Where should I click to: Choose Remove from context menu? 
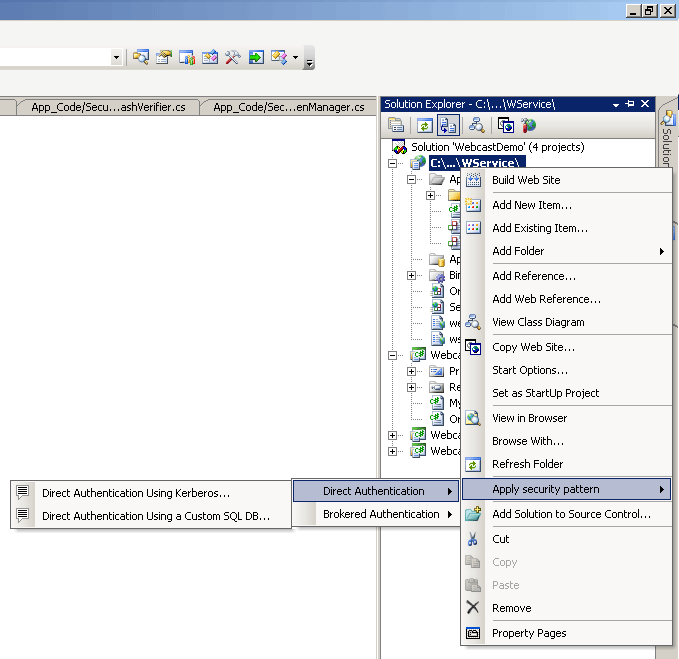[x=567, y=608]
